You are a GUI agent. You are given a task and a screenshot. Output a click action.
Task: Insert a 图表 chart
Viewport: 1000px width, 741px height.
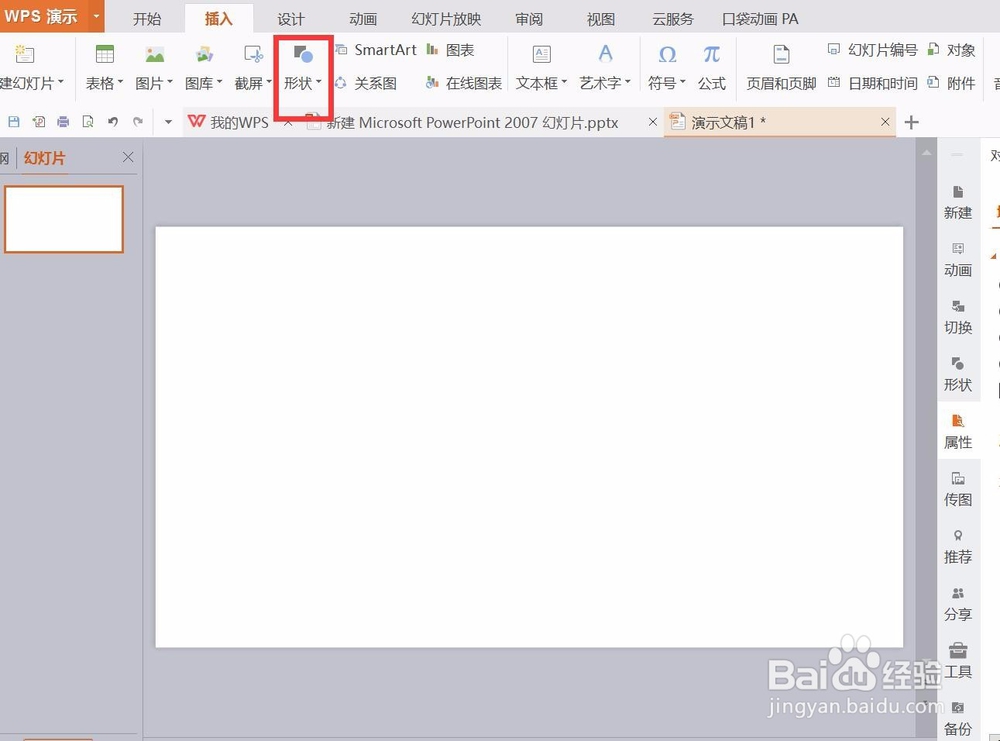(450, 50)
